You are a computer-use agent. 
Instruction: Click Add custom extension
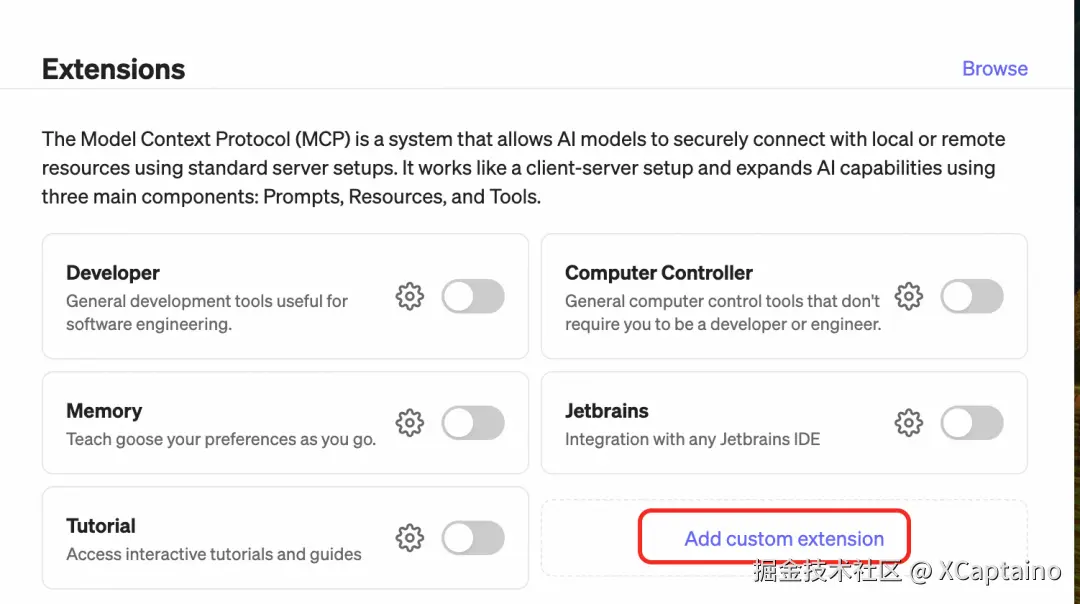point(784,539)
